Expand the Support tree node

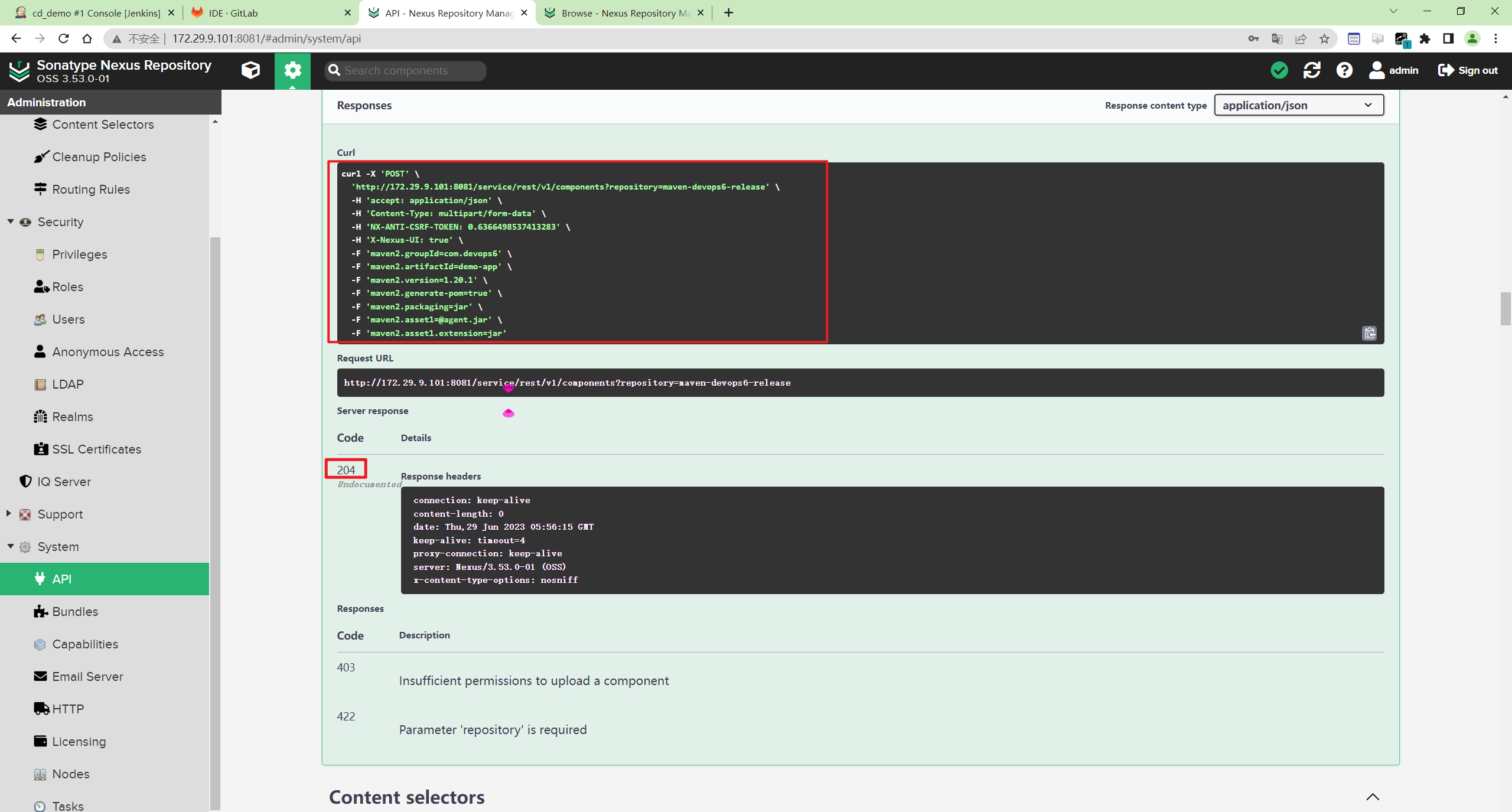pos(9,513)
